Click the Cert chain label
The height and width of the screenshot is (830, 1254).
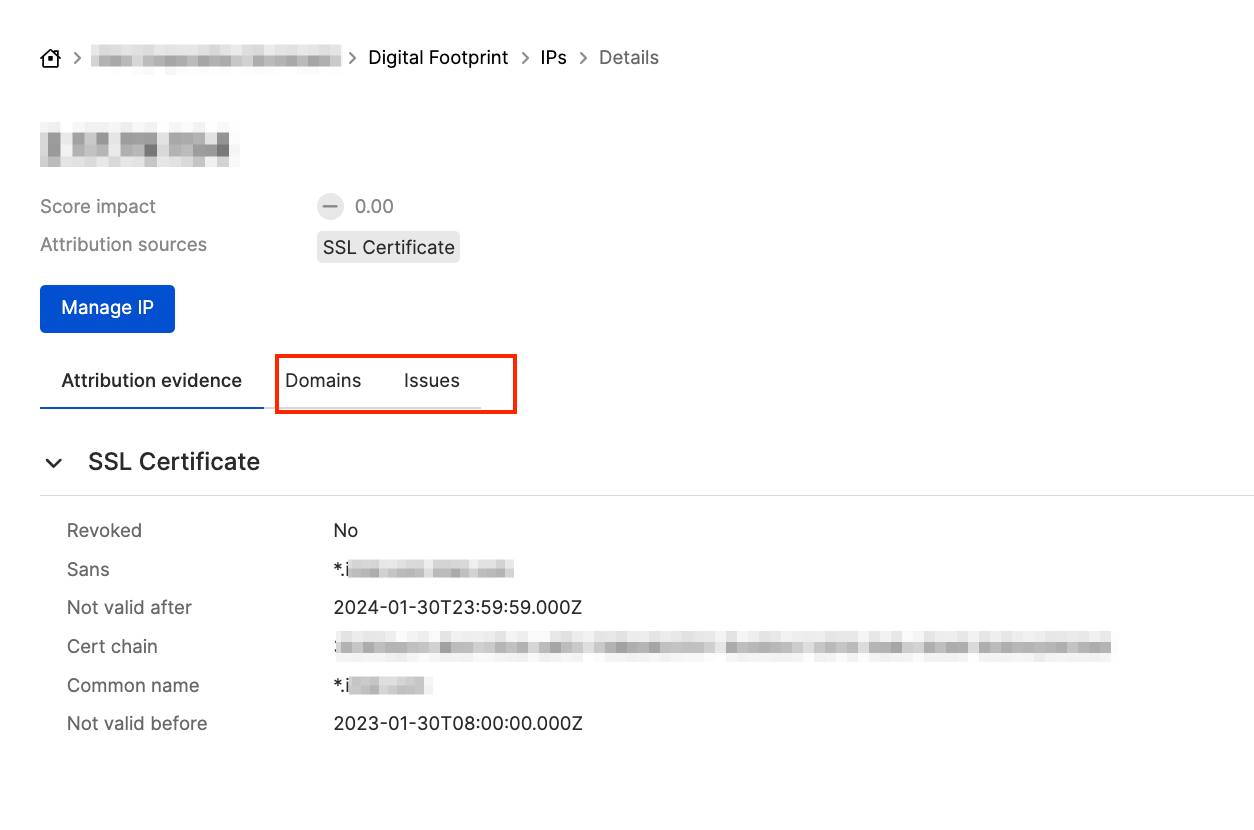pos(112,647)
